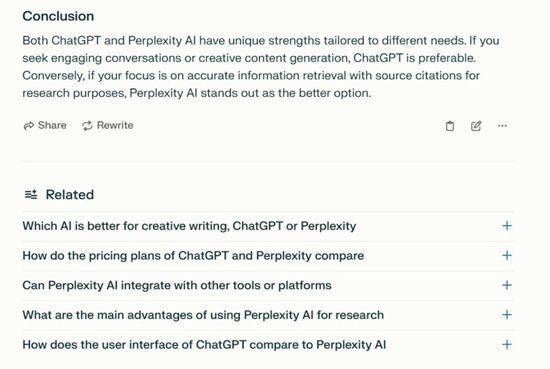Expand plus icon for integrate with tools question
The height and width of the screenshot is (369, 550).
click(x=507, y=285)
